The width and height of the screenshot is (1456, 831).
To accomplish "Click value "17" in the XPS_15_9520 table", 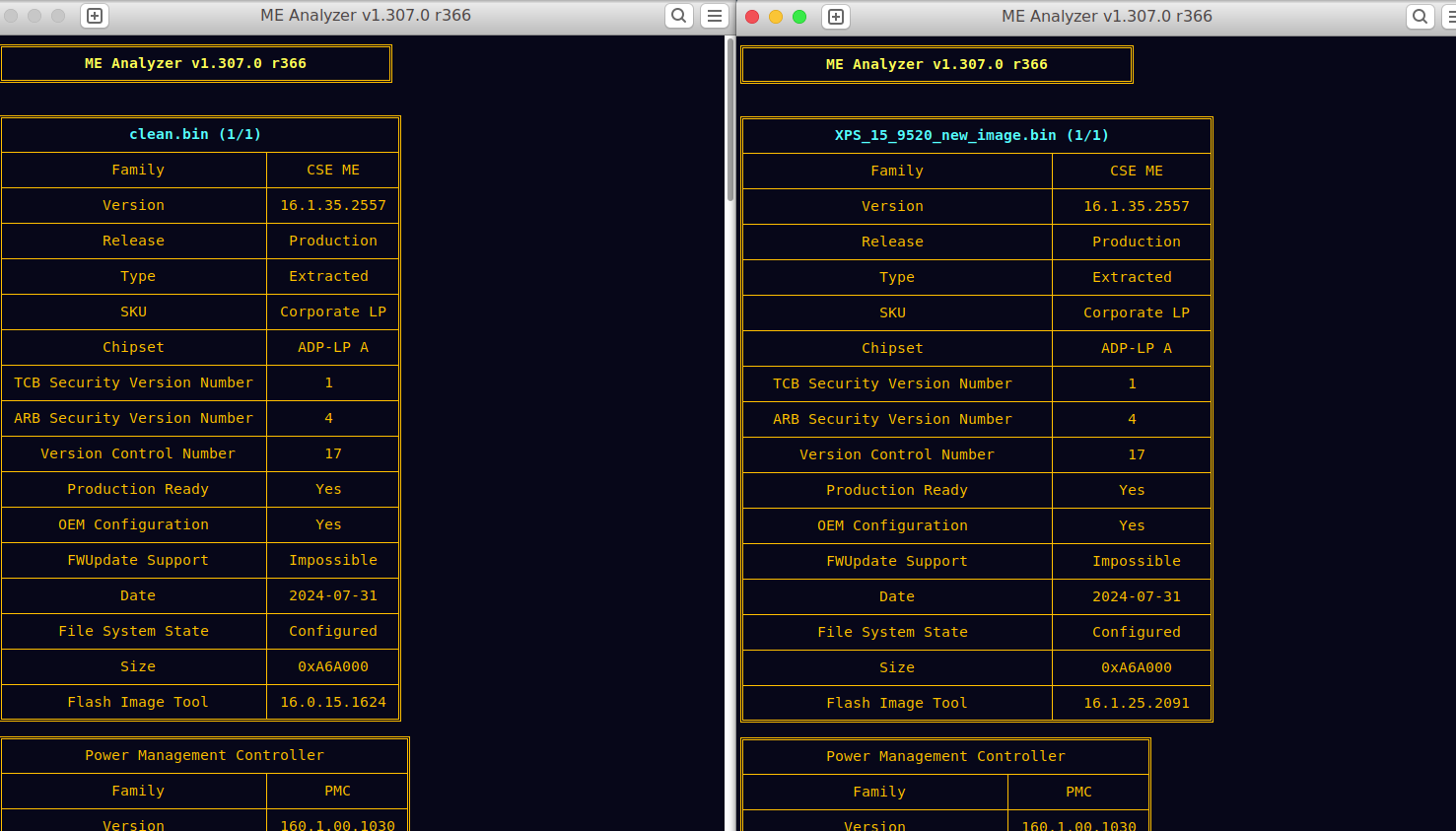I will click(x=1137, y=454).
